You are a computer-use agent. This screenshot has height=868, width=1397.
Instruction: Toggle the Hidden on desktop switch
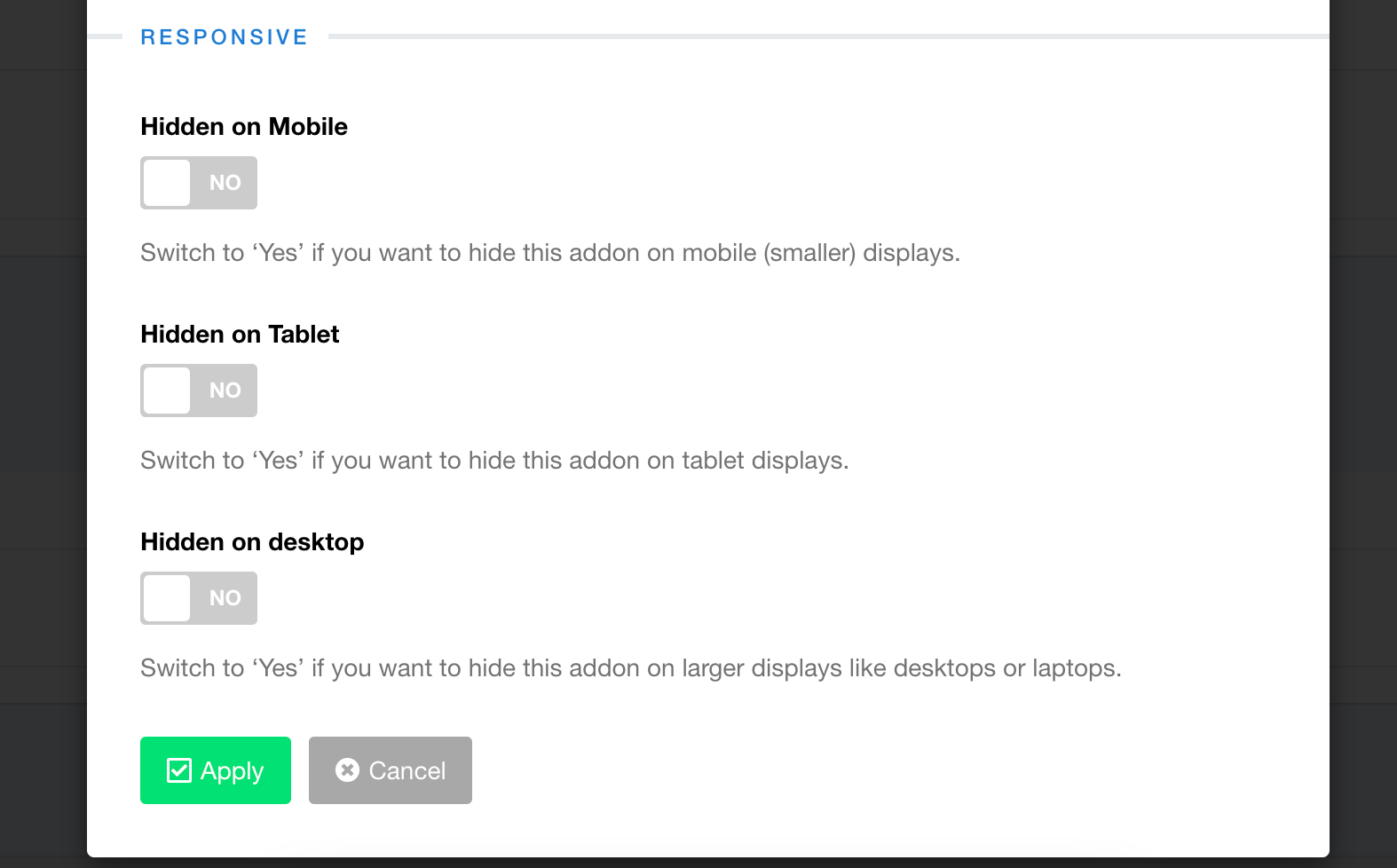coord(199,598)
